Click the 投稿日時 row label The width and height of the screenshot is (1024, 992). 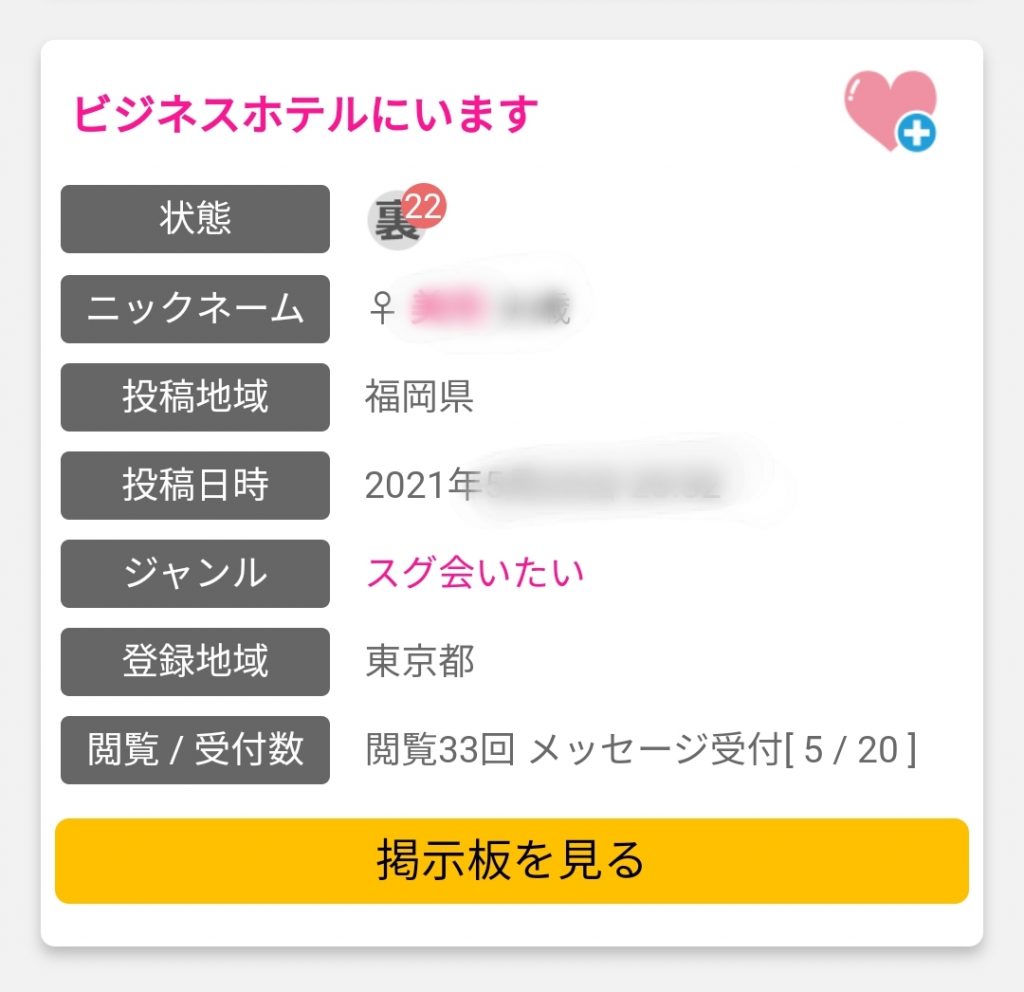[195, 486]
